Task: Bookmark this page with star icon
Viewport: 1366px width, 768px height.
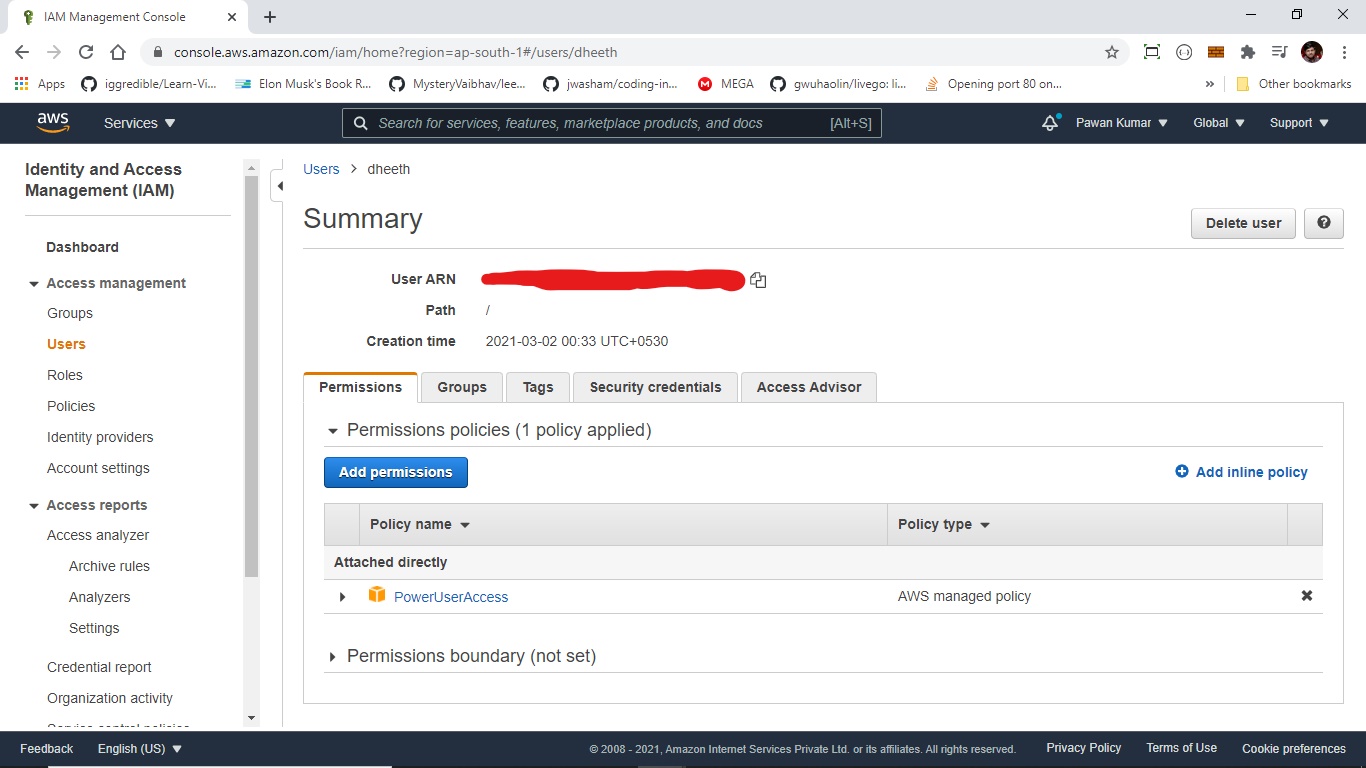Action: pos(1111,52)
